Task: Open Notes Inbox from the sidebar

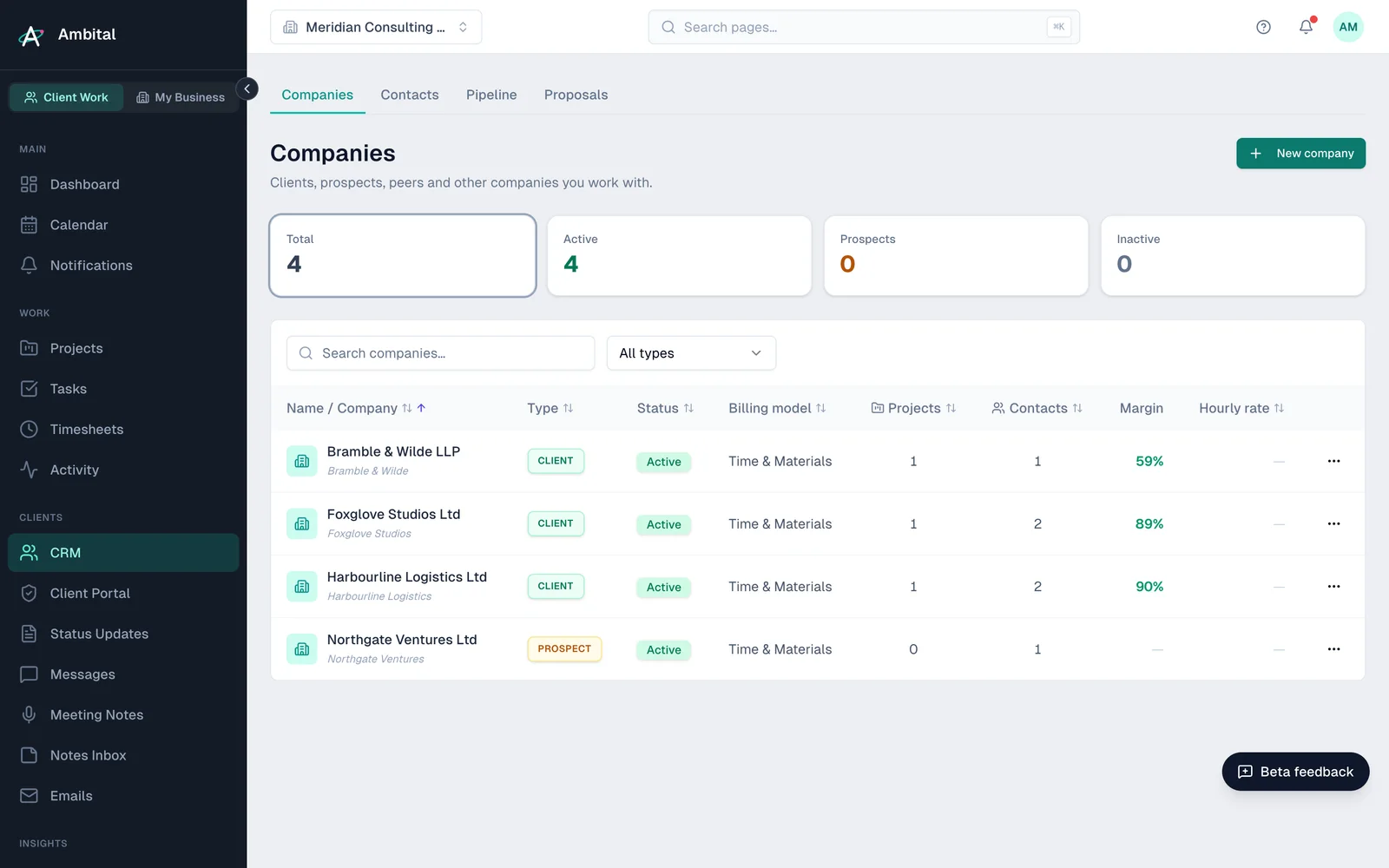Action: click(123, 755)
